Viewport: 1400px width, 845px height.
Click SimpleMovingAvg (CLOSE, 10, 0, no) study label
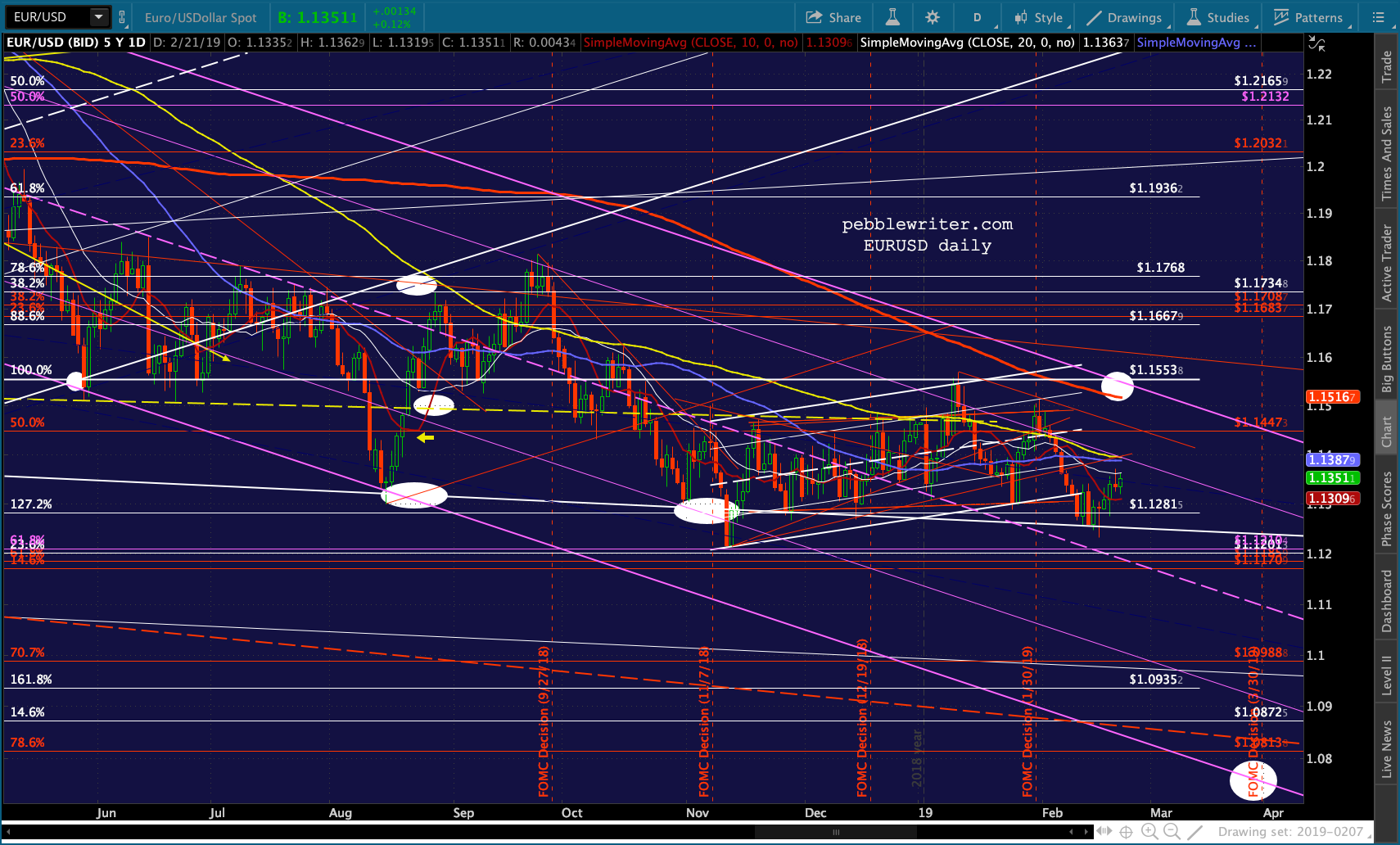(x=690, y=43)
